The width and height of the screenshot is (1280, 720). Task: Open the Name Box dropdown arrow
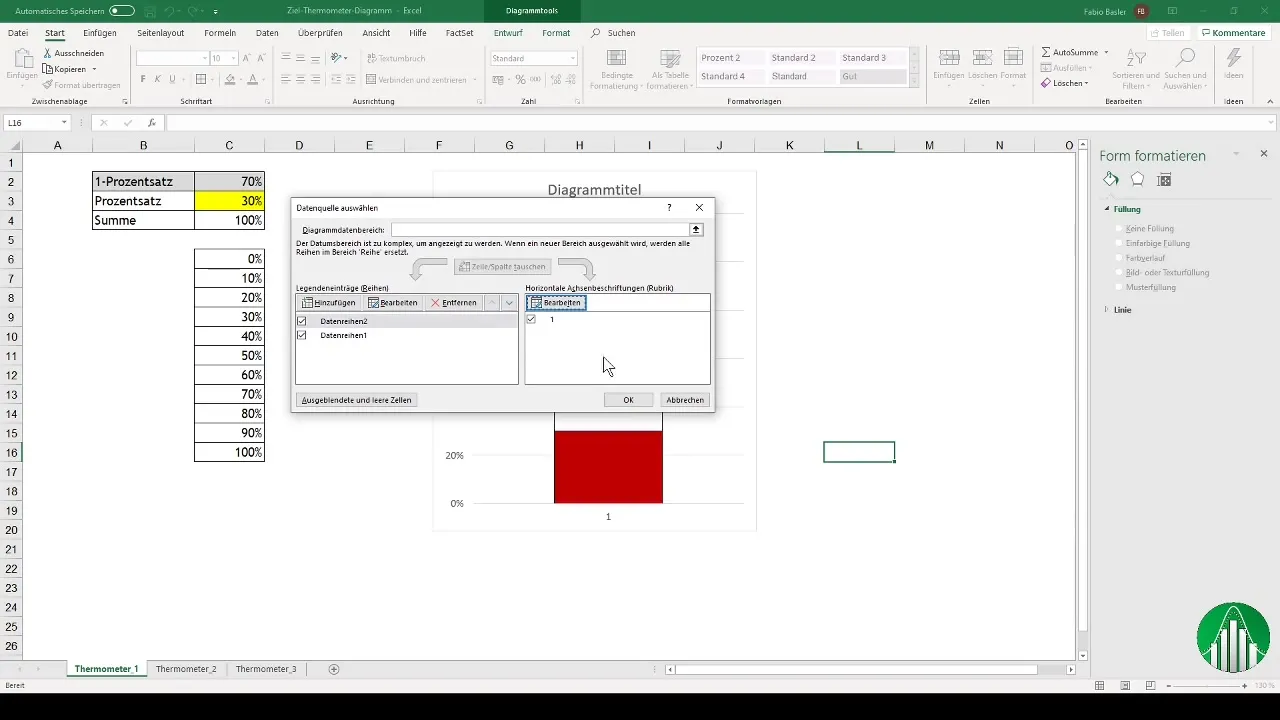click(64, 123)
